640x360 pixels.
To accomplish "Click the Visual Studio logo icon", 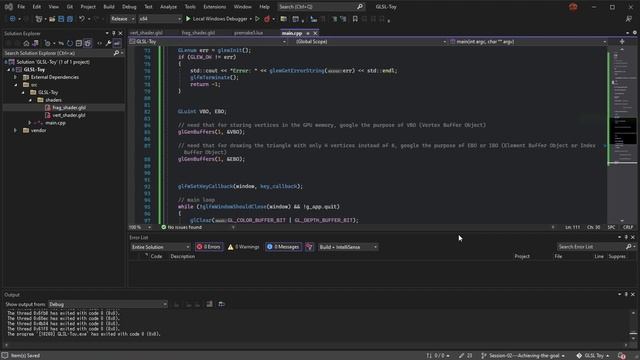I will coord(9,7).
